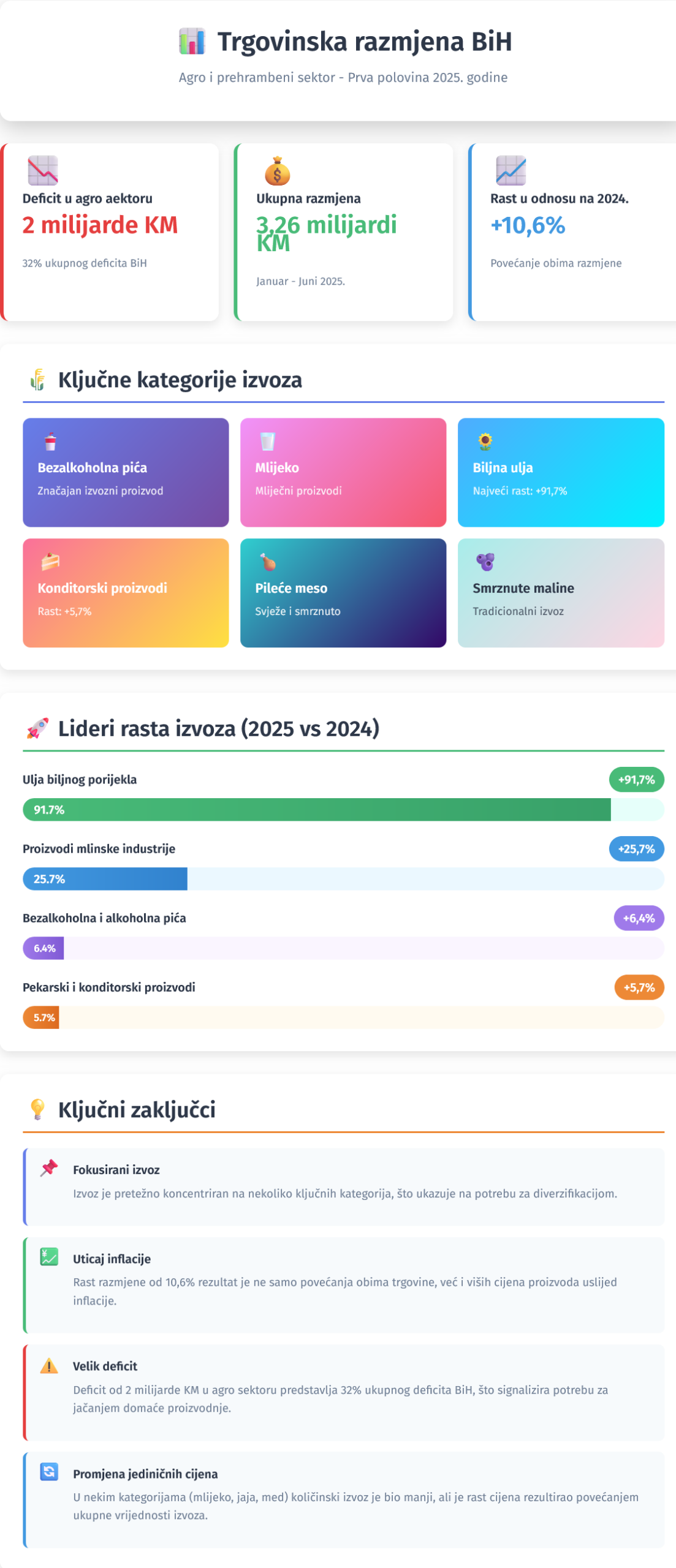
Task: Click the warning triangle icon by Velik deficit
Action: pyautogui.click(x=49, y=1365)
